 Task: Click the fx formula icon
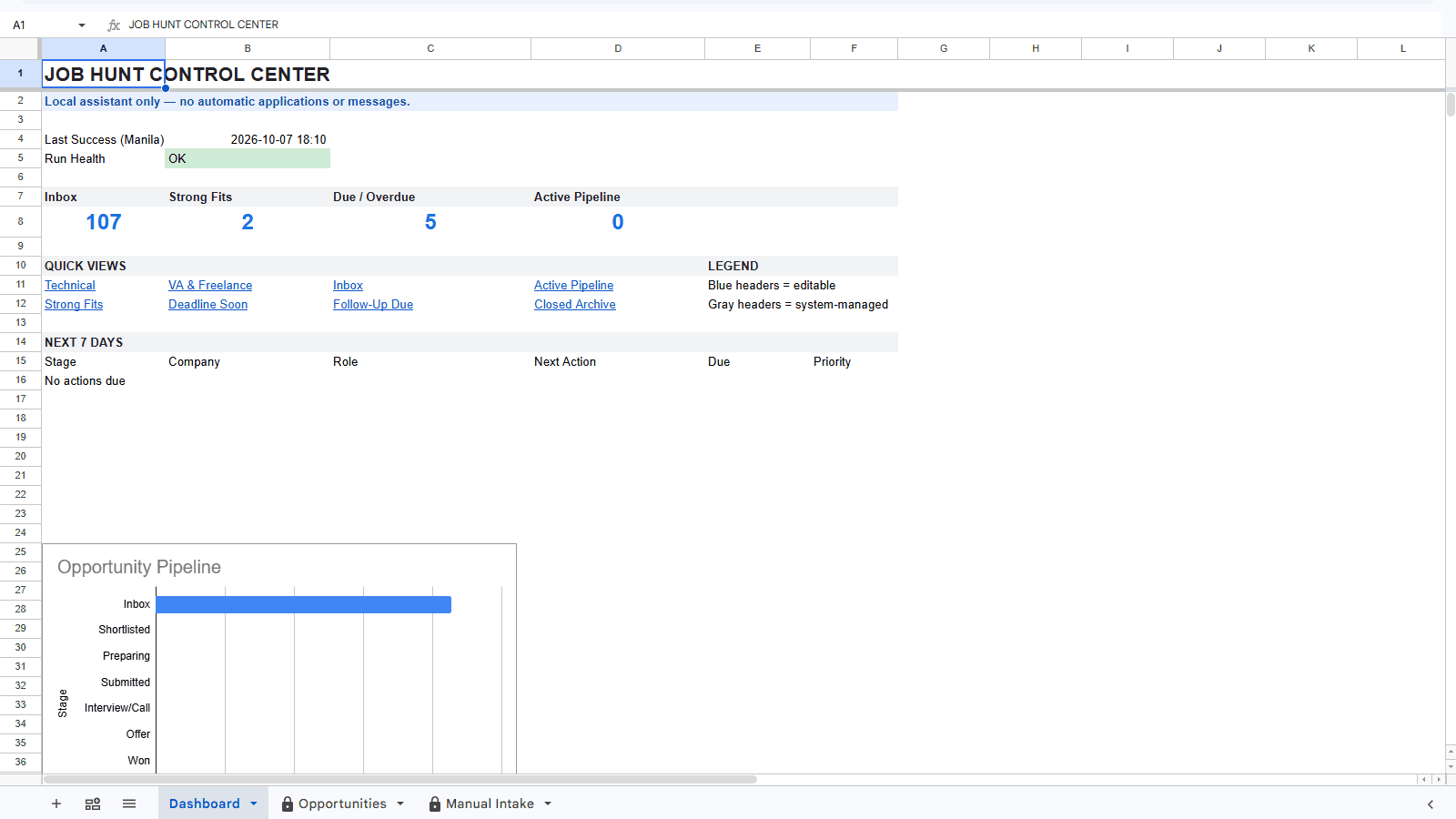point(114,25)
